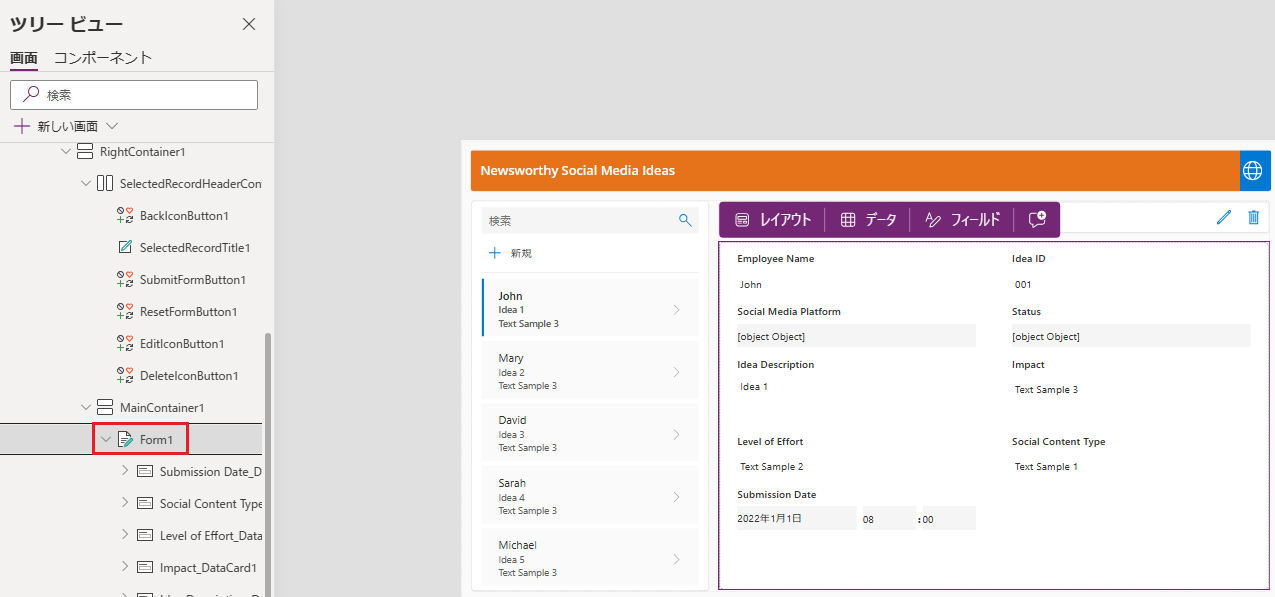Select Impact_DataCard1 in the tree
The height and width of the screenshot is (597, 1275).
208,568
